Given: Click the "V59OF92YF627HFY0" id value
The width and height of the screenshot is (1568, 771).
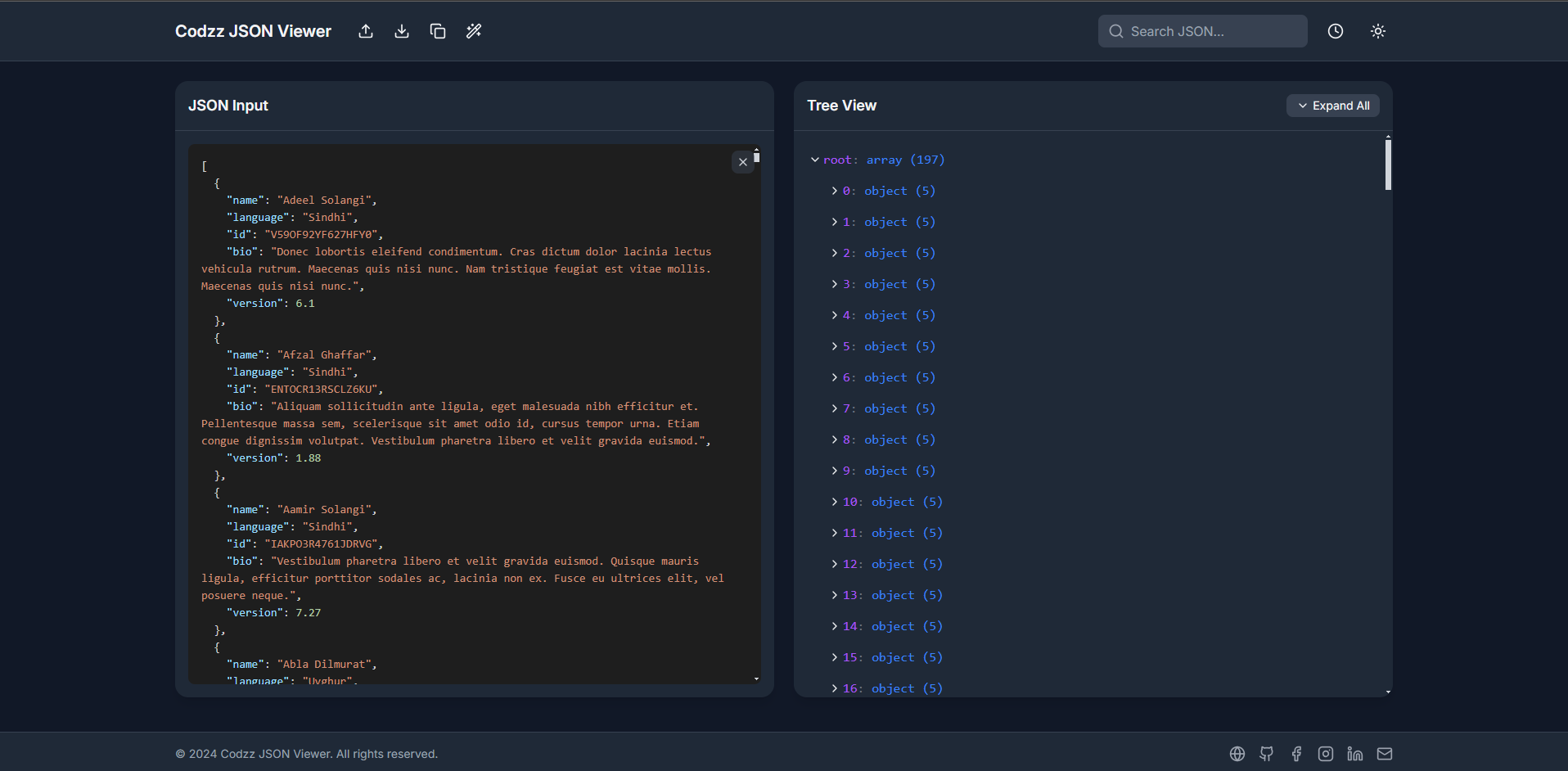Looking at the screenshot, I should tap(321, 235).
